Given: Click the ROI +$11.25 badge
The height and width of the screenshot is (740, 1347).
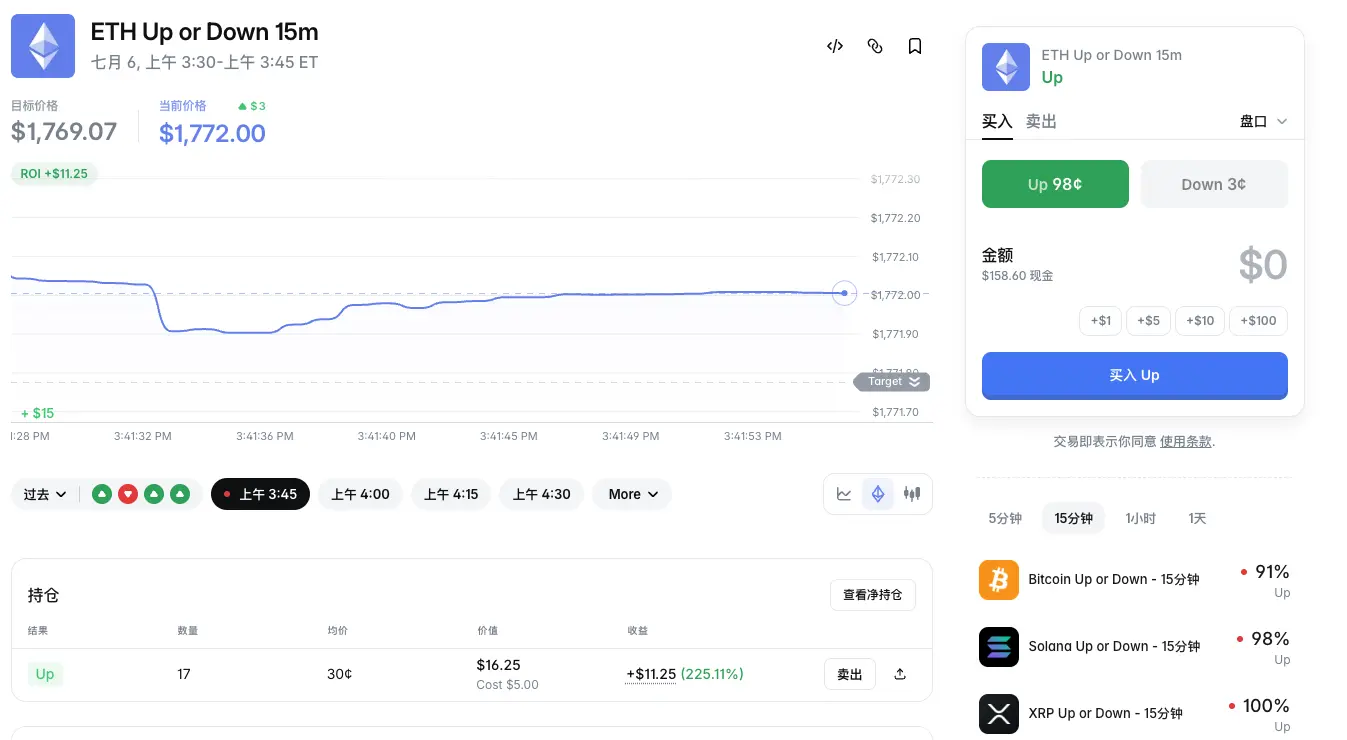Looking at the screenshot, I should (54, 174).
